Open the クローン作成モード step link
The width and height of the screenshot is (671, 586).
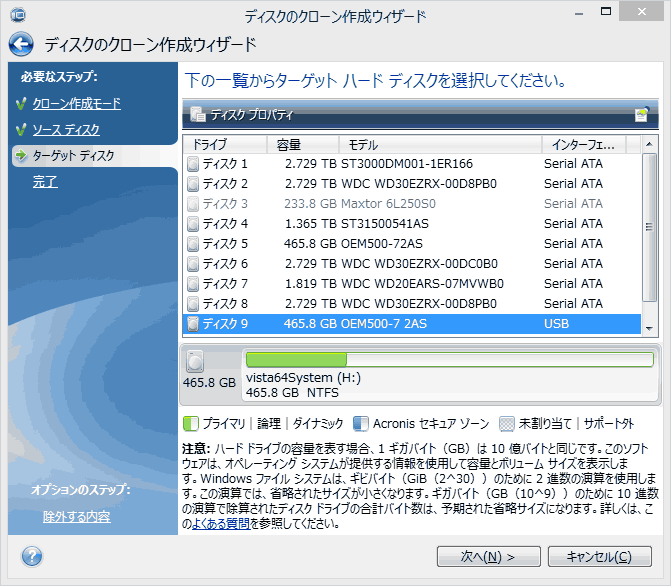pos(77,104)
